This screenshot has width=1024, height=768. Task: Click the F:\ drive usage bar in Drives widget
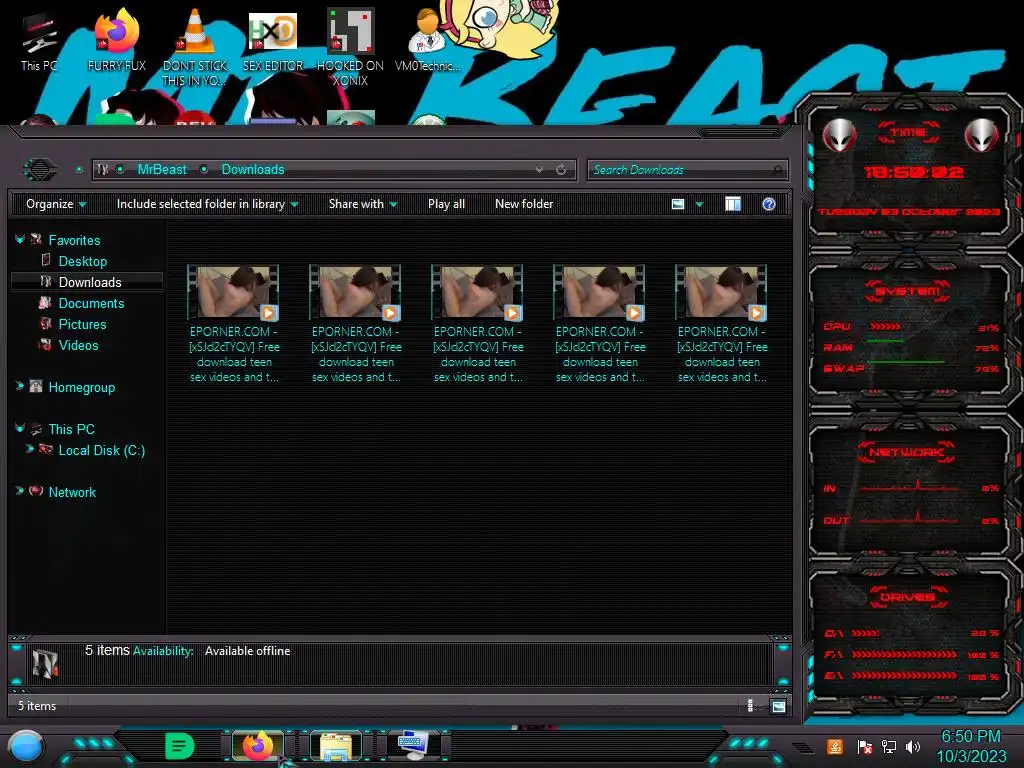tap(904, 654)
